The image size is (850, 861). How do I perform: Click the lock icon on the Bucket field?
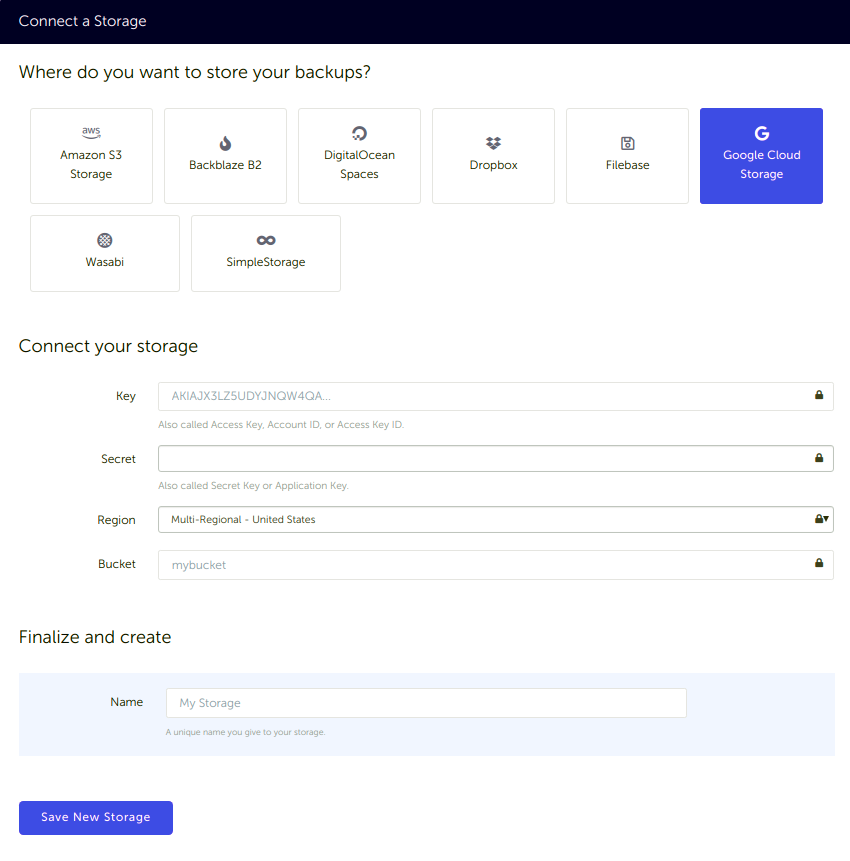click(818, 564)
